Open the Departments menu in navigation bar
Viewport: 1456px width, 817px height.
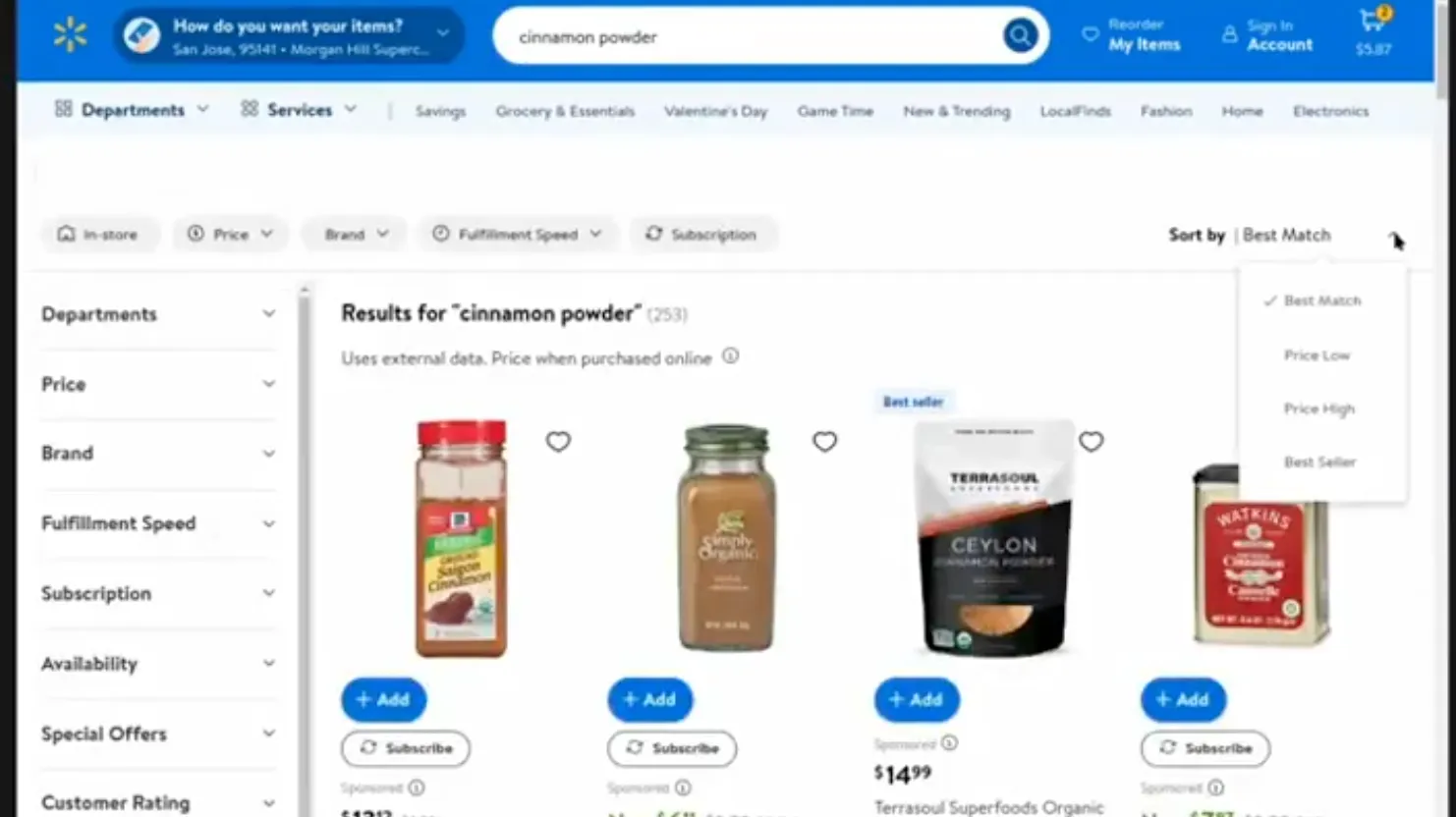[132, 110]
